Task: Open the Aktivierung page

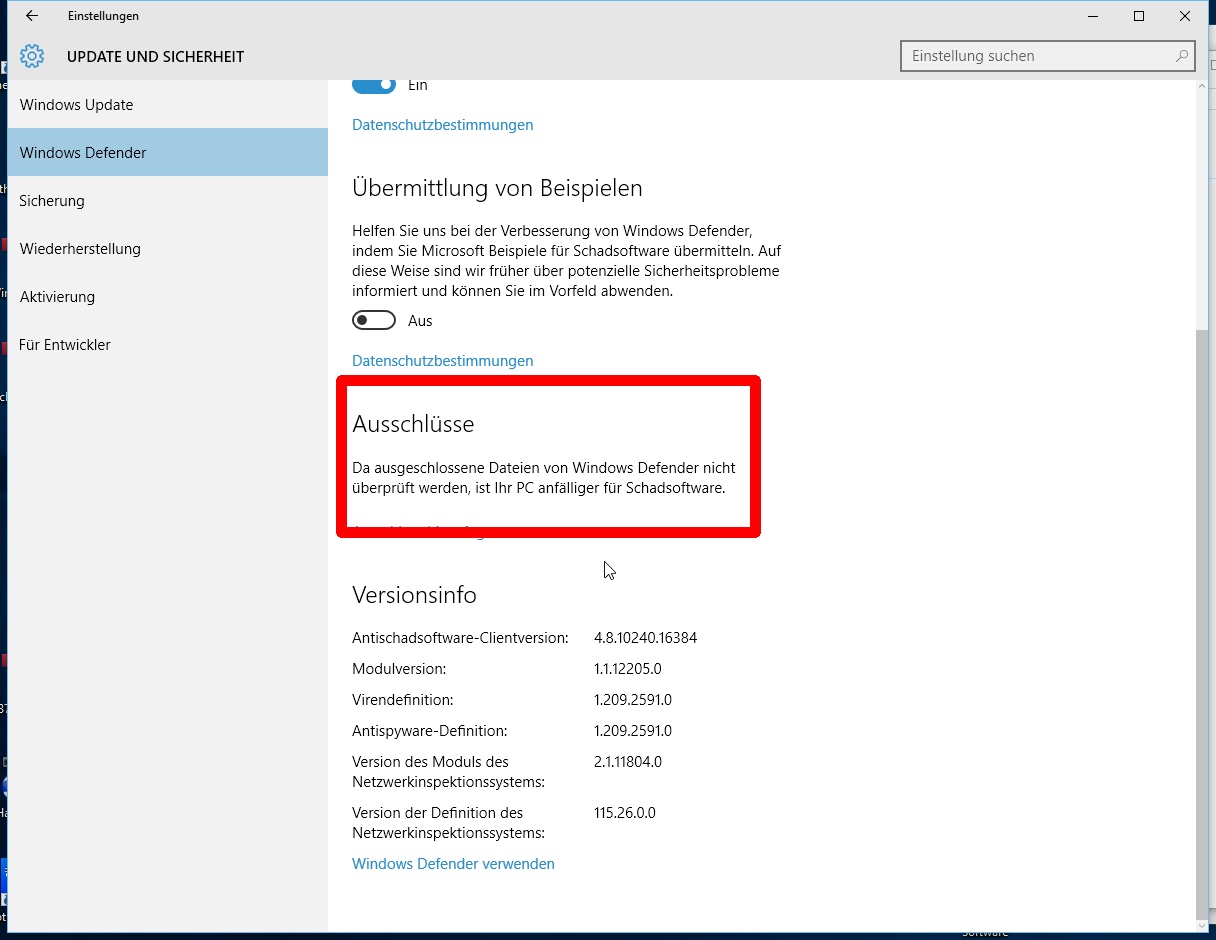Action: point(168,297)
